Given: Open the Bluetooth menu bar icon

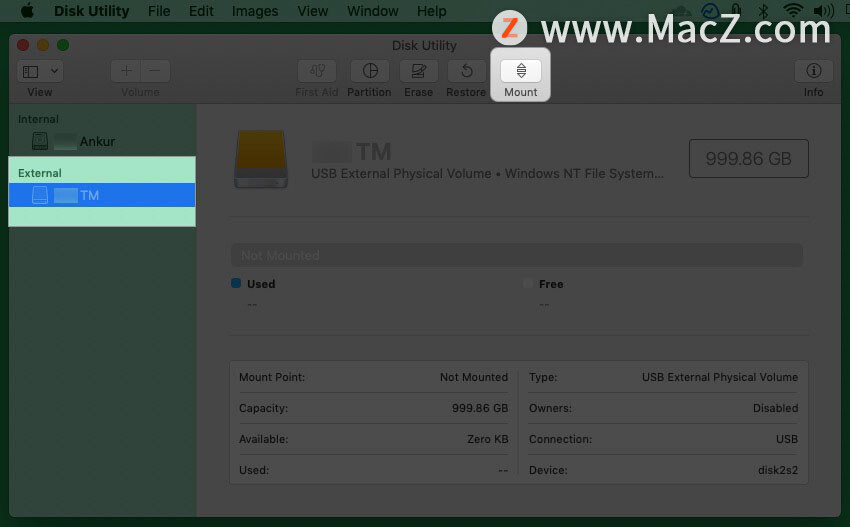Looking at the screenshot, I should pyautogui.click(x=763, y=10).
